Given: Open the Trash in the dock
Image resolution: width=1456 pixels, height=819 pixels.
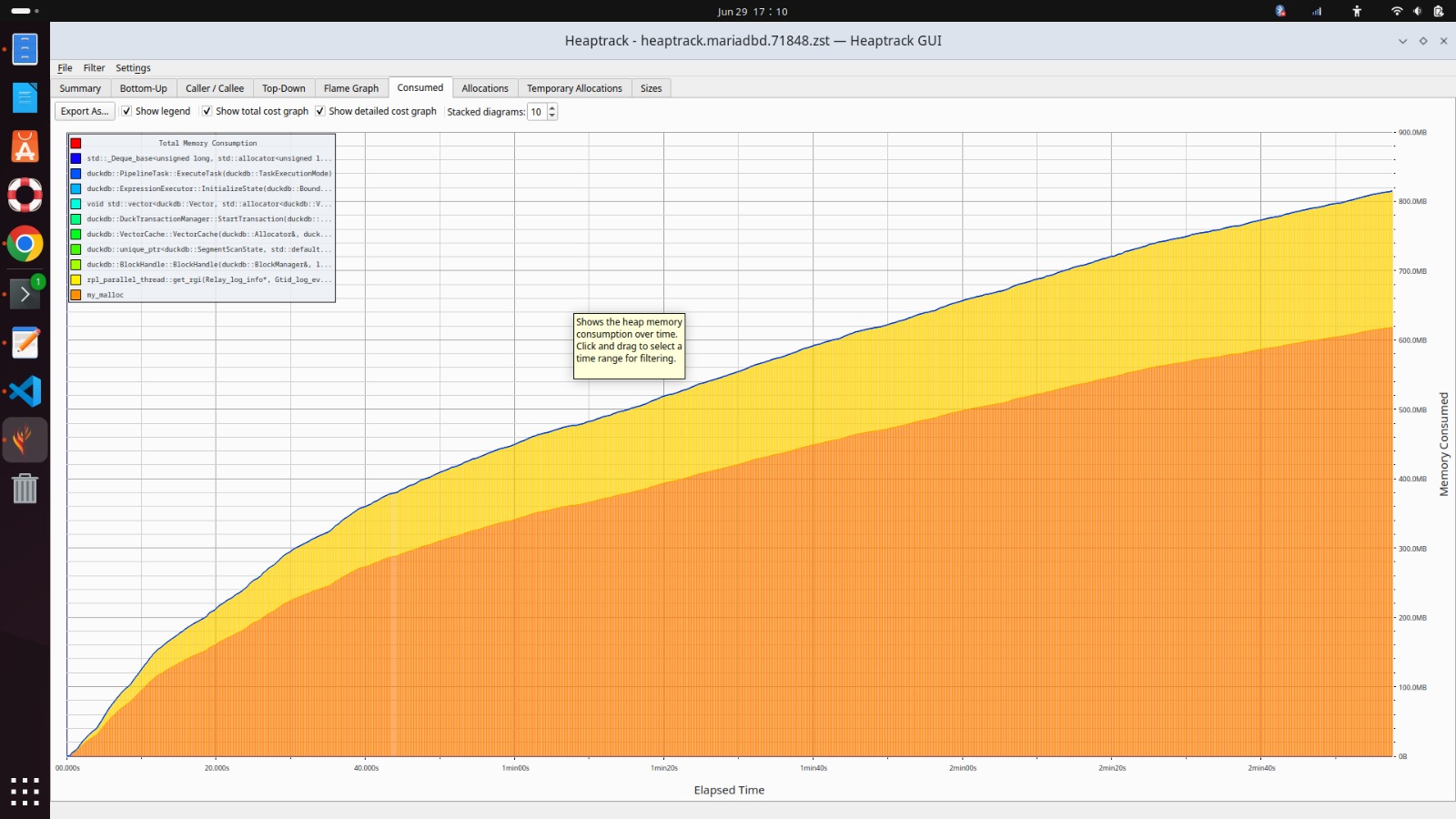Looking at the screenshot, I should [25, 489].
